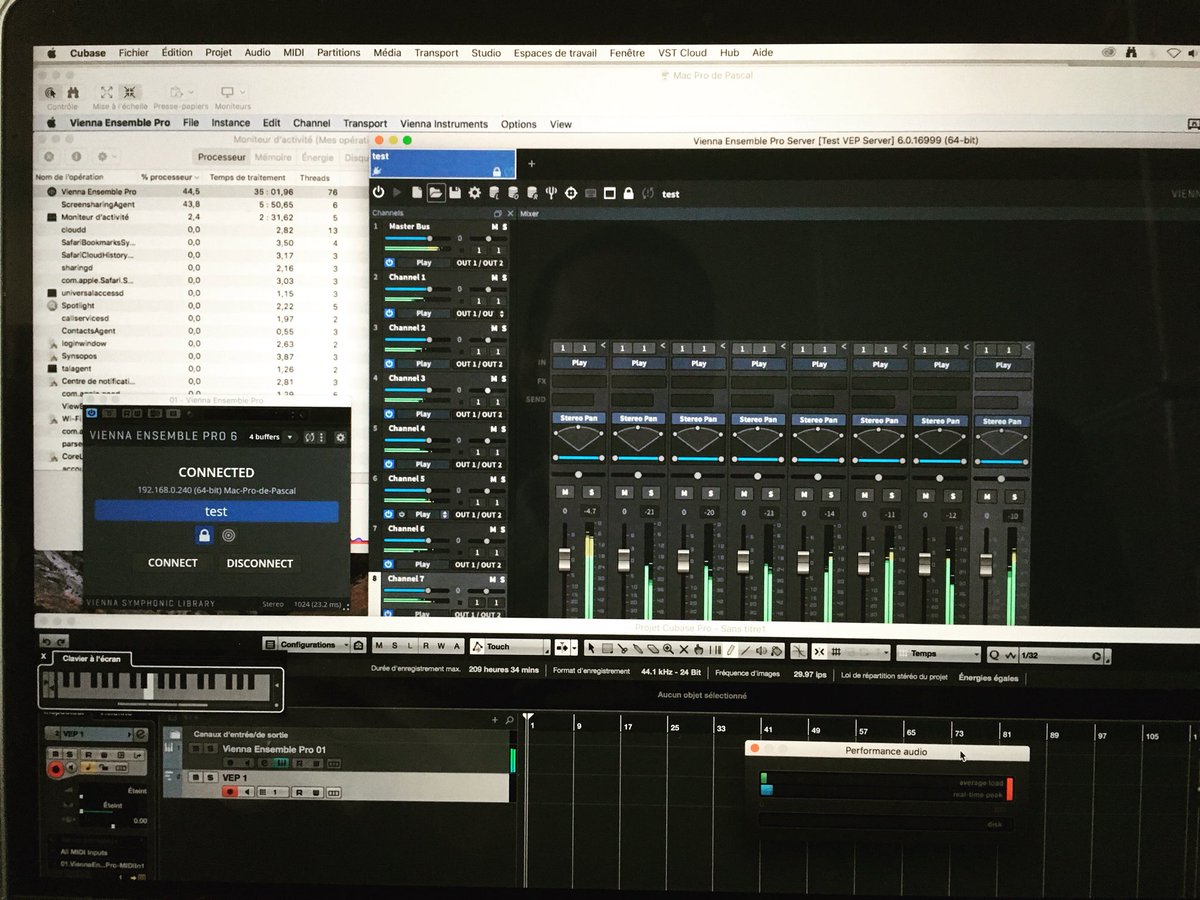Click the padlock icon in VEP server toolbar
This screenshot has height=900, width=1200.
point(628,193)
